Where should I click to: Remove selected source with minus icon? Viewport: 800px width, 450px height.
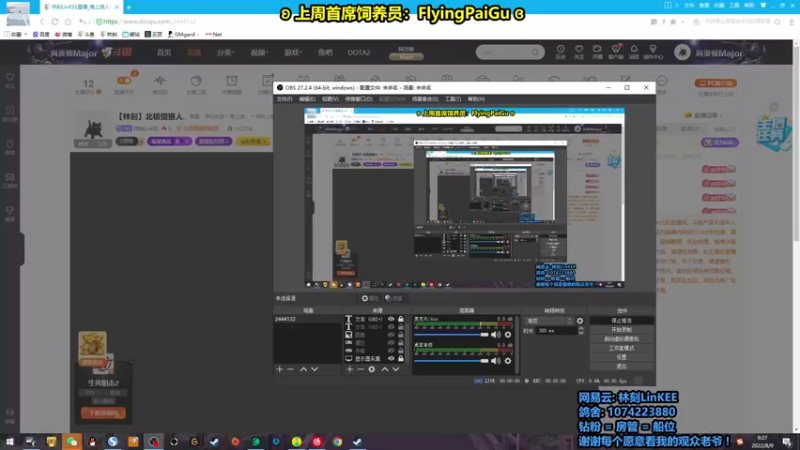(x=361, y=369)
